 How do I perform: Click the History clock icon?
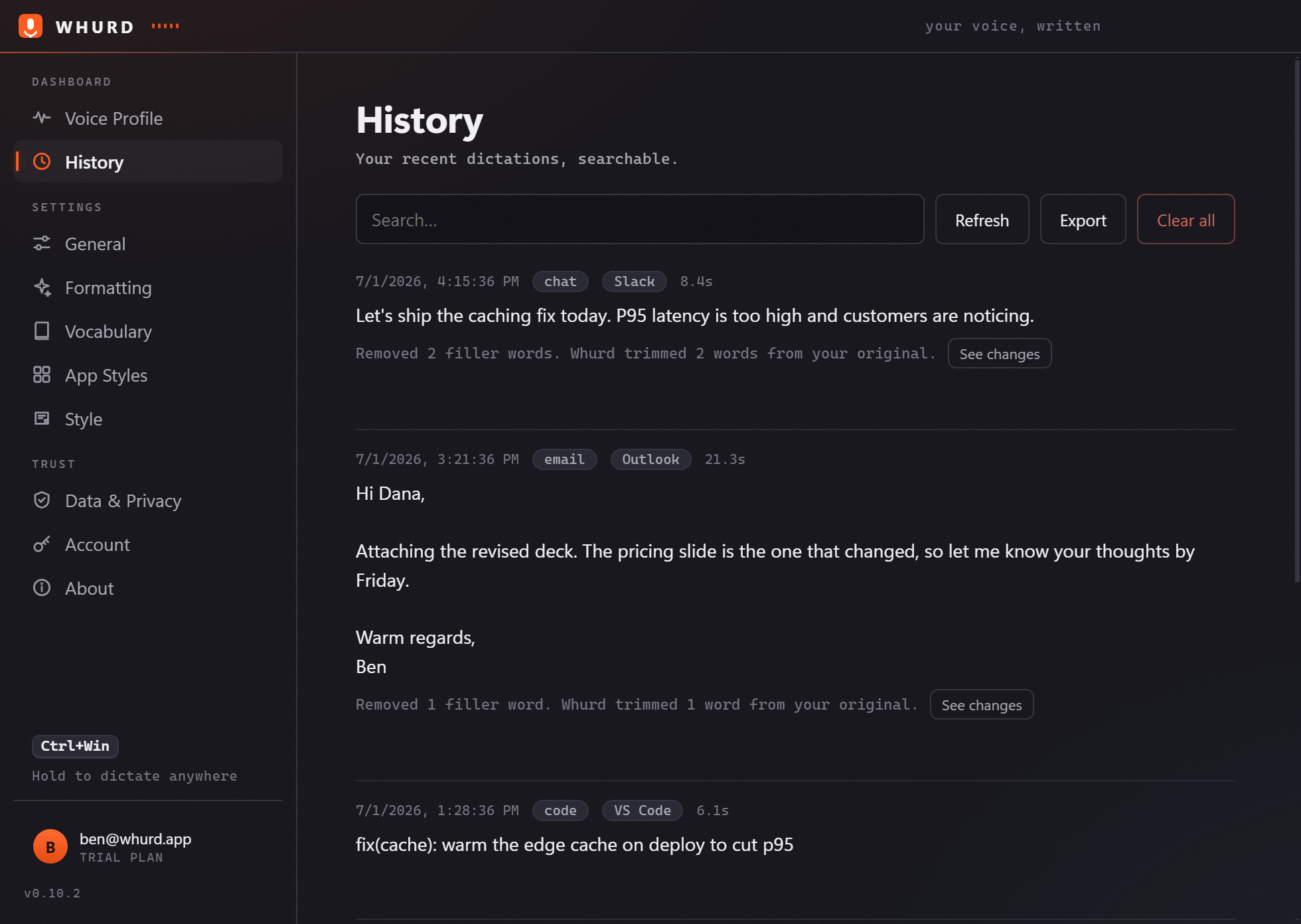(x=42, y=161)
